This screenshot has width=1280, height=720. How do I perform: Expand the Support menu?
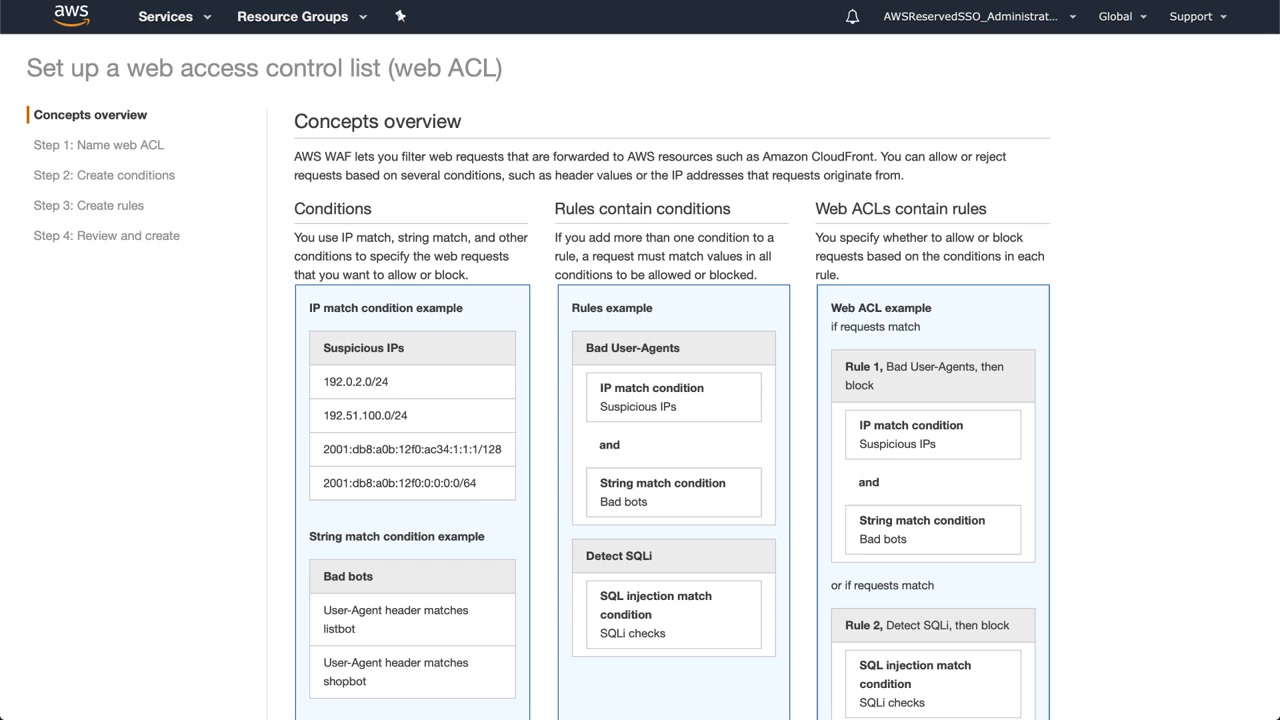(1197, 17)
